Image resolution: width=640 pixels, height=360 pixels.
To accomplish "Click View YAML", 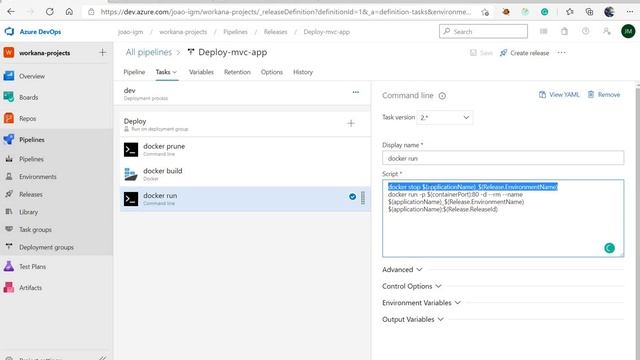I will point(559,95).
